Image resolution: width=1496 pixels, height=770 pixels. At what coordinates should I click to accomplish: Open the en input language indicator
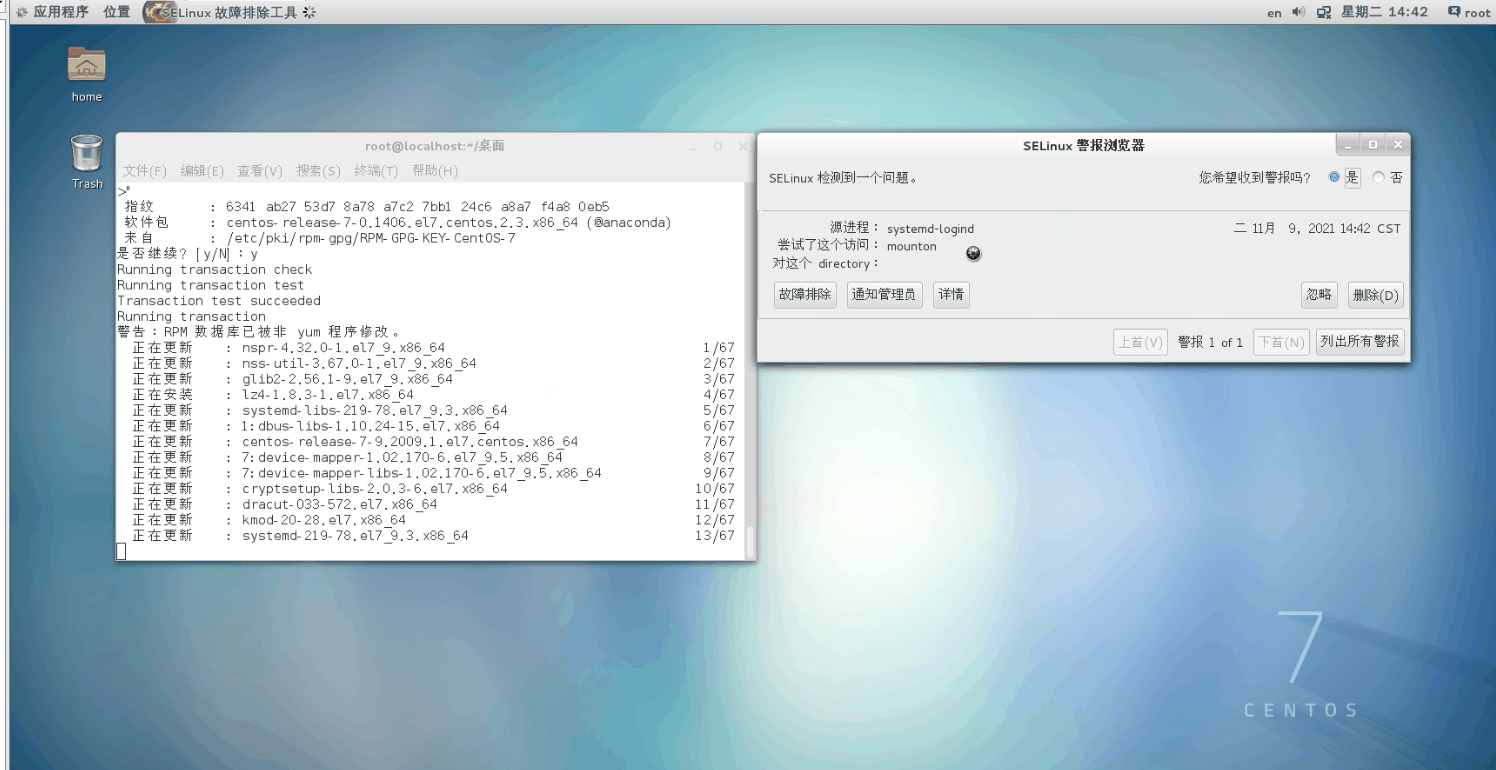click(x=1274, y=13)
